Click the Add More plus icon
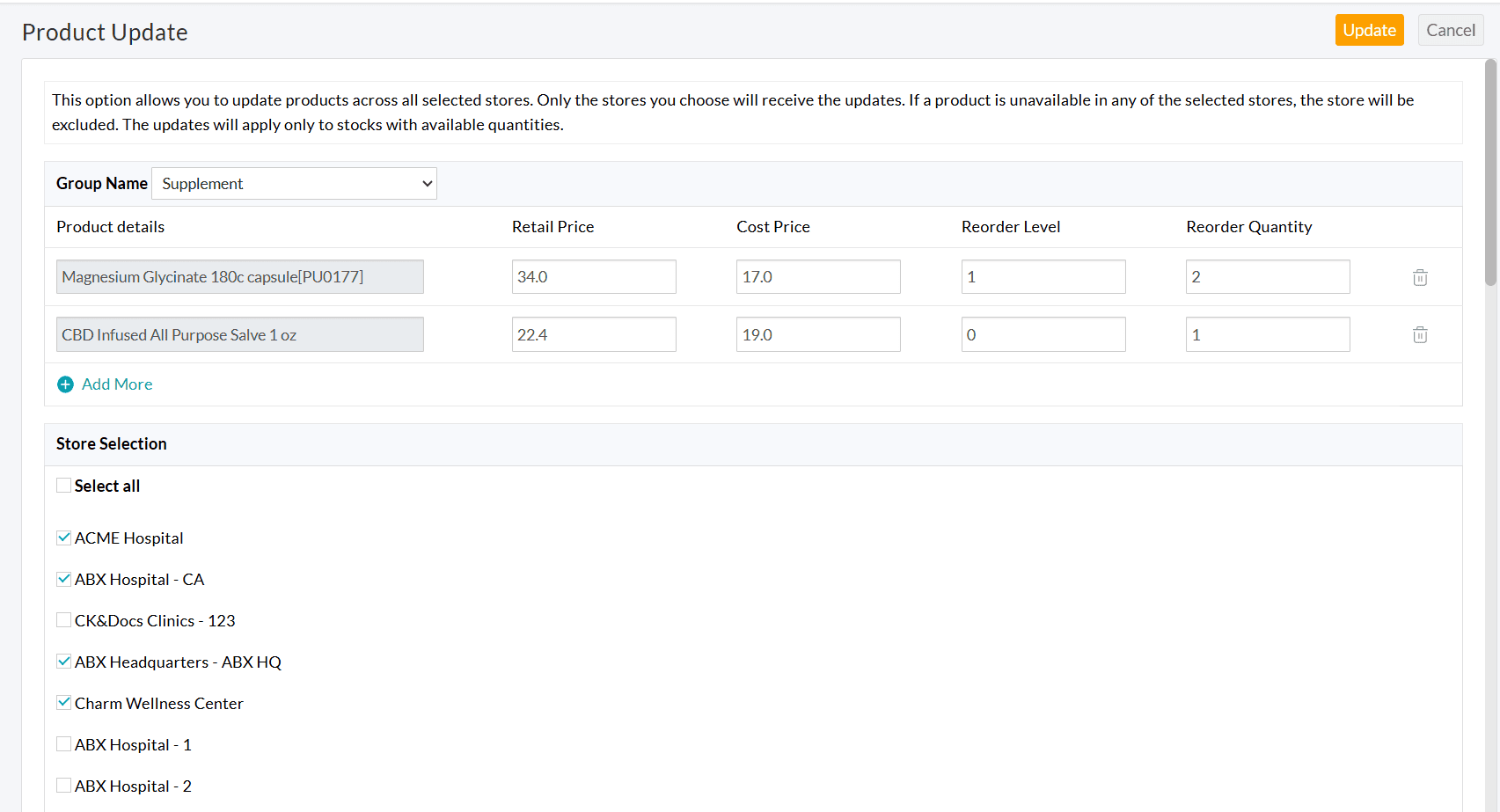Screen dimensions: 1500x812 click(65, 384)
